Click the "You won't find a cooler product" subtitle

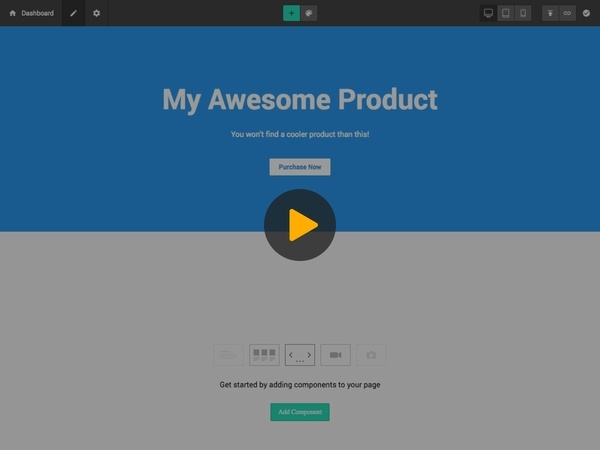[300, 134]
